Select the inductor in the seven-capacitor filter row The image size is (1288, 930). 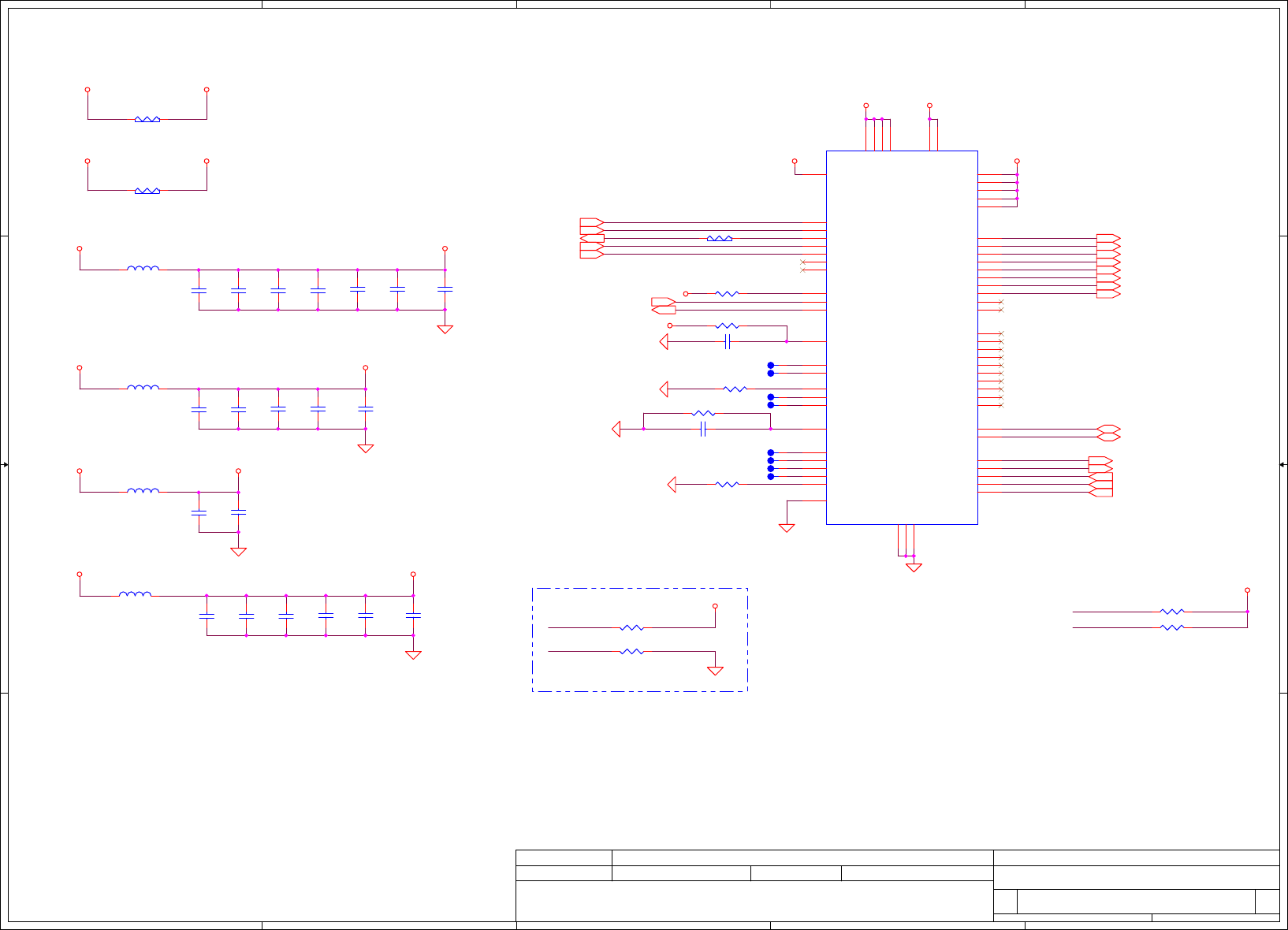pos(143,268)
